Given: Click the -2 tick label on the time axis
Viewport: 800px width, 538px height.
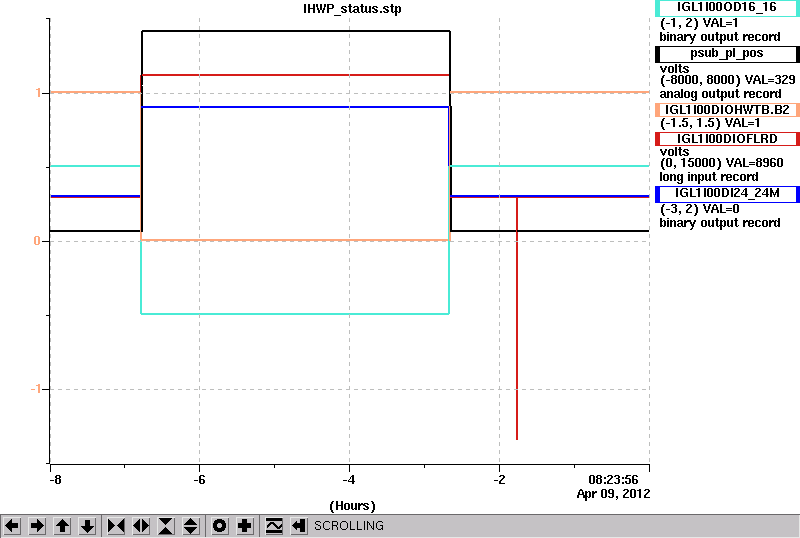Looking at the screenshot, I should (499, 480).
